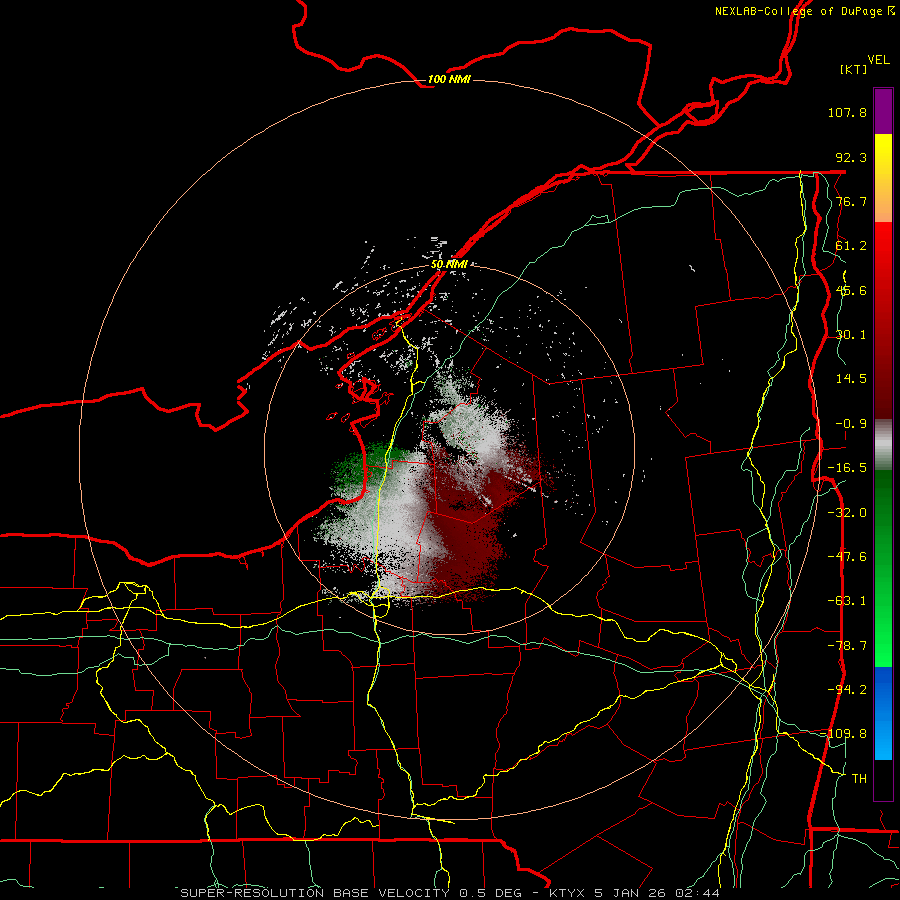Click the 14.5 velocity scale value

point(850,379)
